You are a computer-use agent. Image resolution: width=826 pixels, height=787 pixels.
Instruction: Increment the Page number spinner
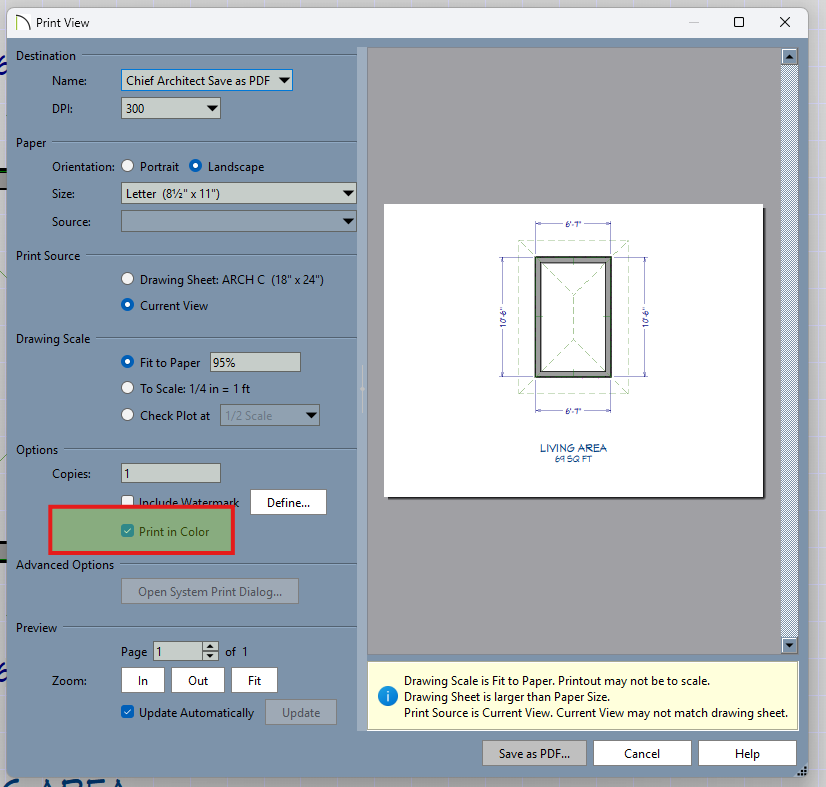click(x=210, y=647)
